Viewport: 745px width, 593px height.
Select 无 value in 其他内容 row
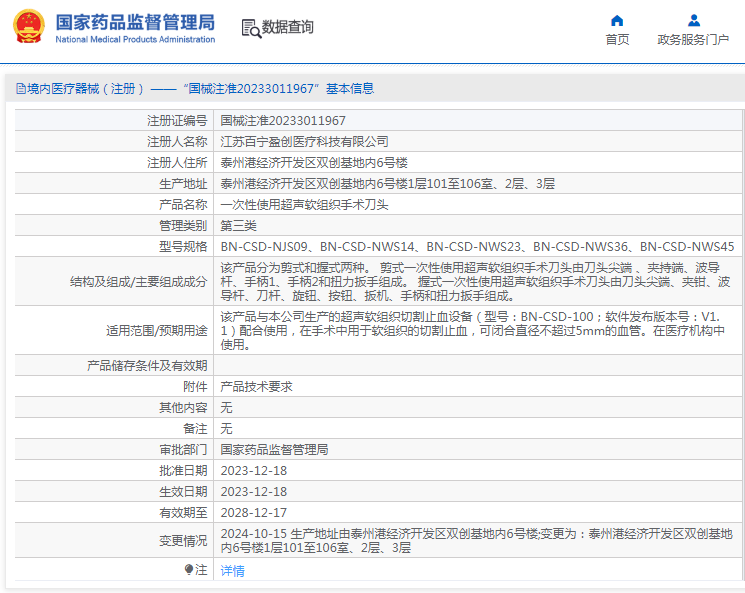coord(226,408)
